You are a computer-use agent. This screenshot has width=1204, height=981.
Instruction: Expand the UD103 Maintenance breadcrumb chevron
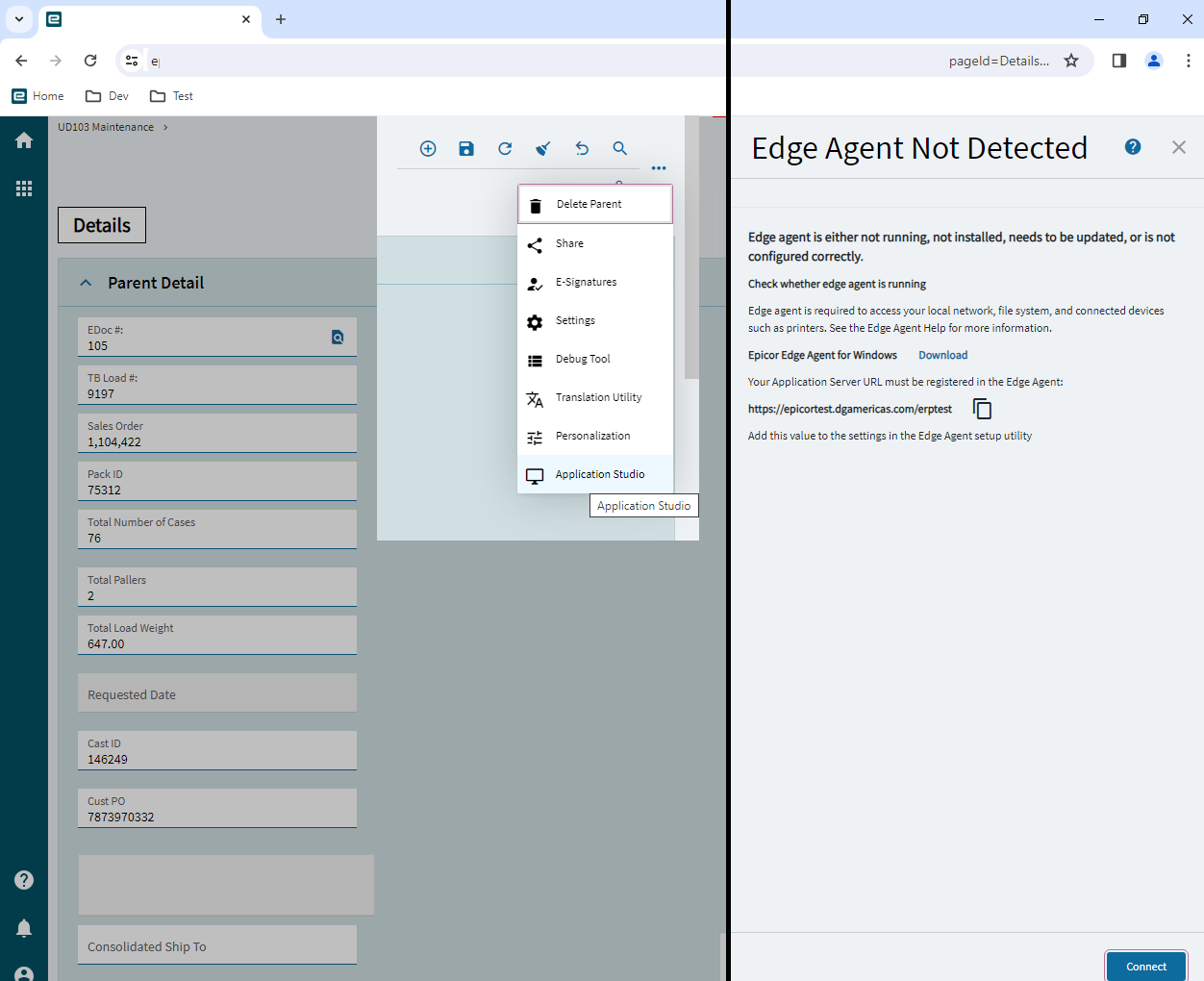[x=165, y=126]
